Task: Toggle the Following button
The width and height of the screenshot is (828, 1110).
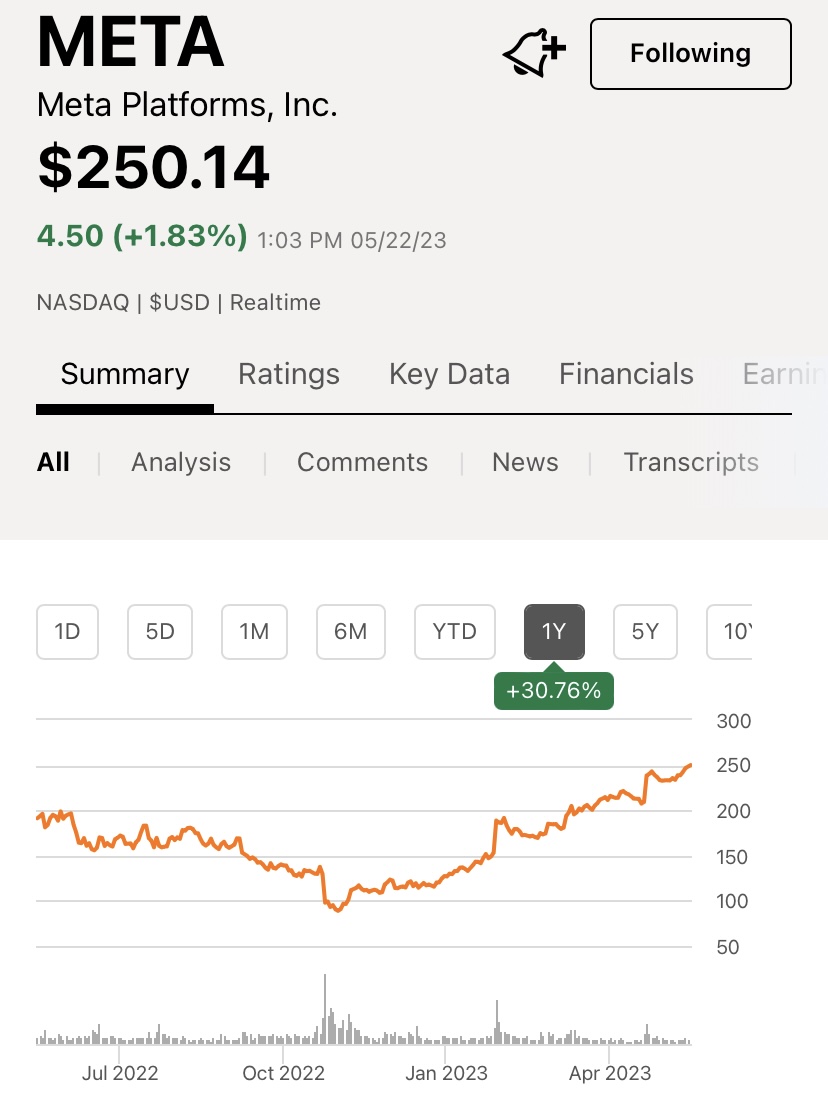Action: point(690,54)
